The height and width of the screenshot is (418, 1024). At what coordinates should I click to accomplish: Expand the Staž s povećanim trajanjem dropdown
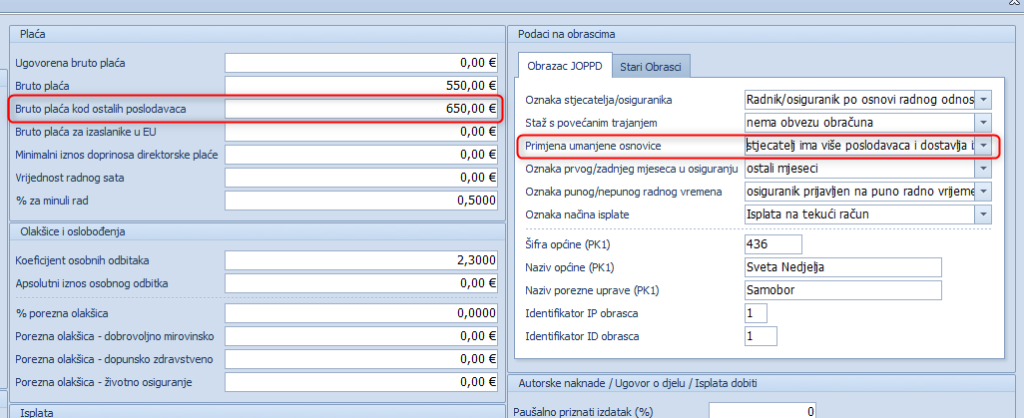(984, 123)
